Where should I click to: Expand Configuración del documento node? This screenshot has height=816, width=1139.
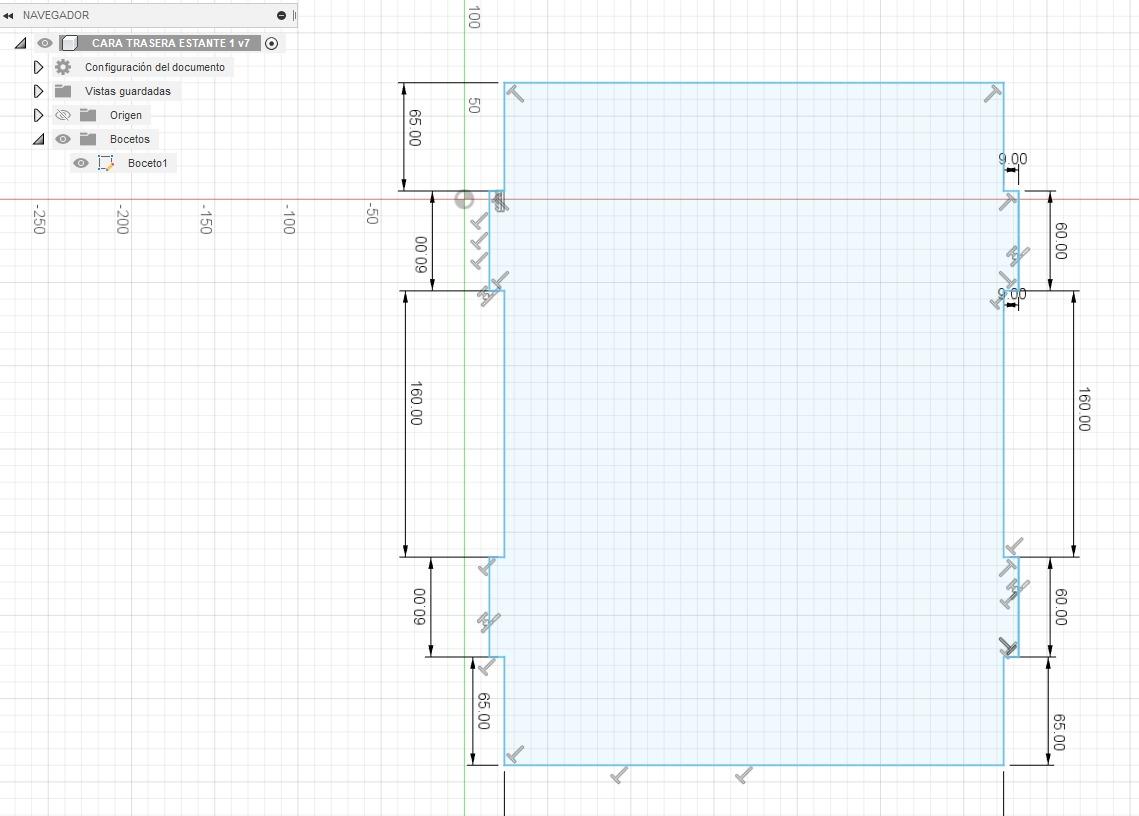38,68
